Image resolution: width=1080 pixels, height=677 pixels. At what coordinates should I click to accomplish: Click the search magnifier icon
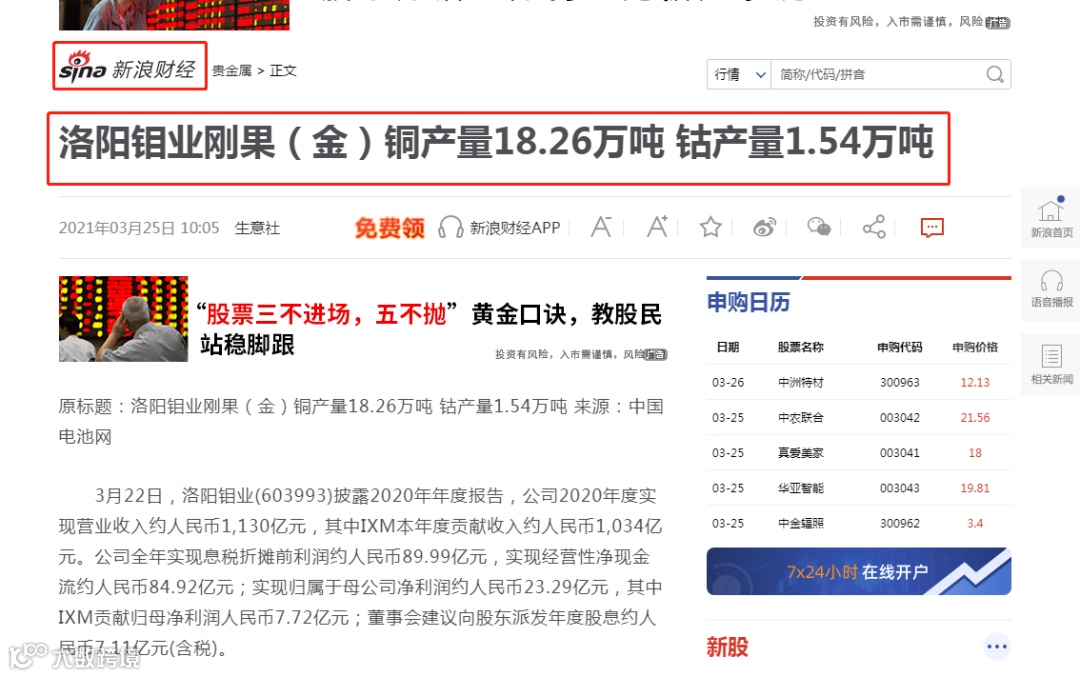tap(995, 74)
